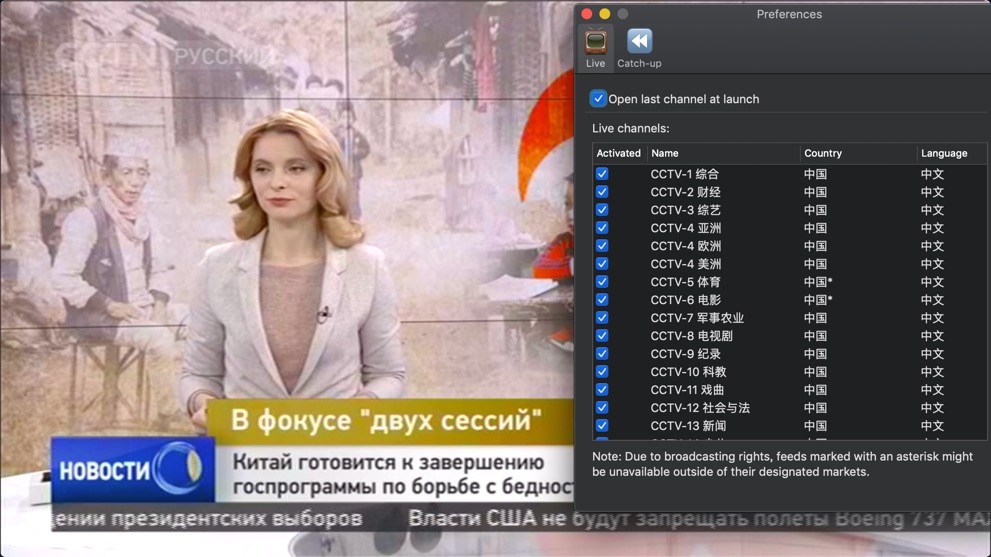Select the CCTV-7 军事农业 name cell
This screenshot has height=557, width=991.
tap(697, 318)
